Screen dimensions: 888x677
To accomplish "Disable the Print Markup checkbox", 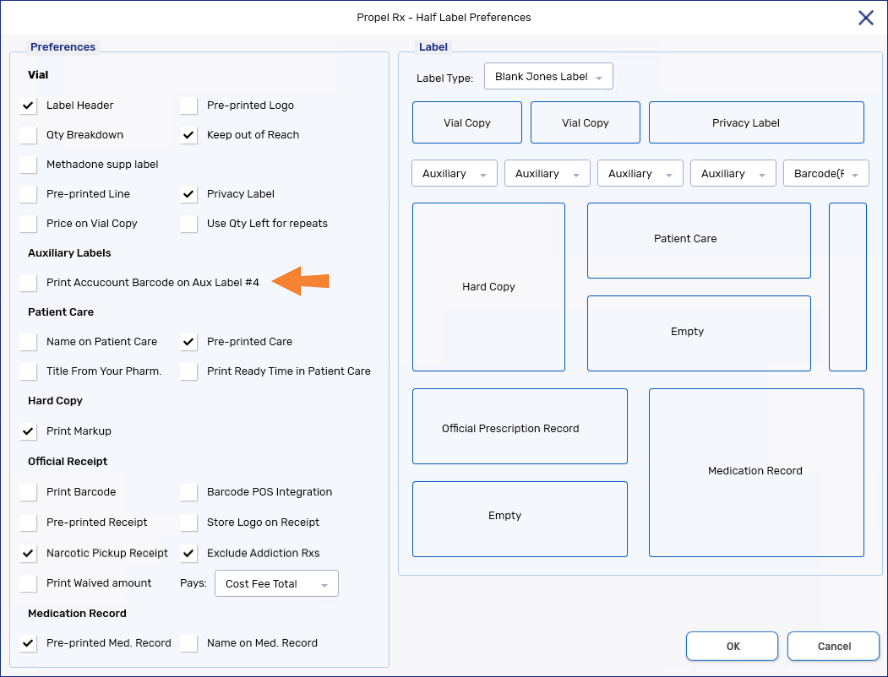I will (x=28, y=431).
